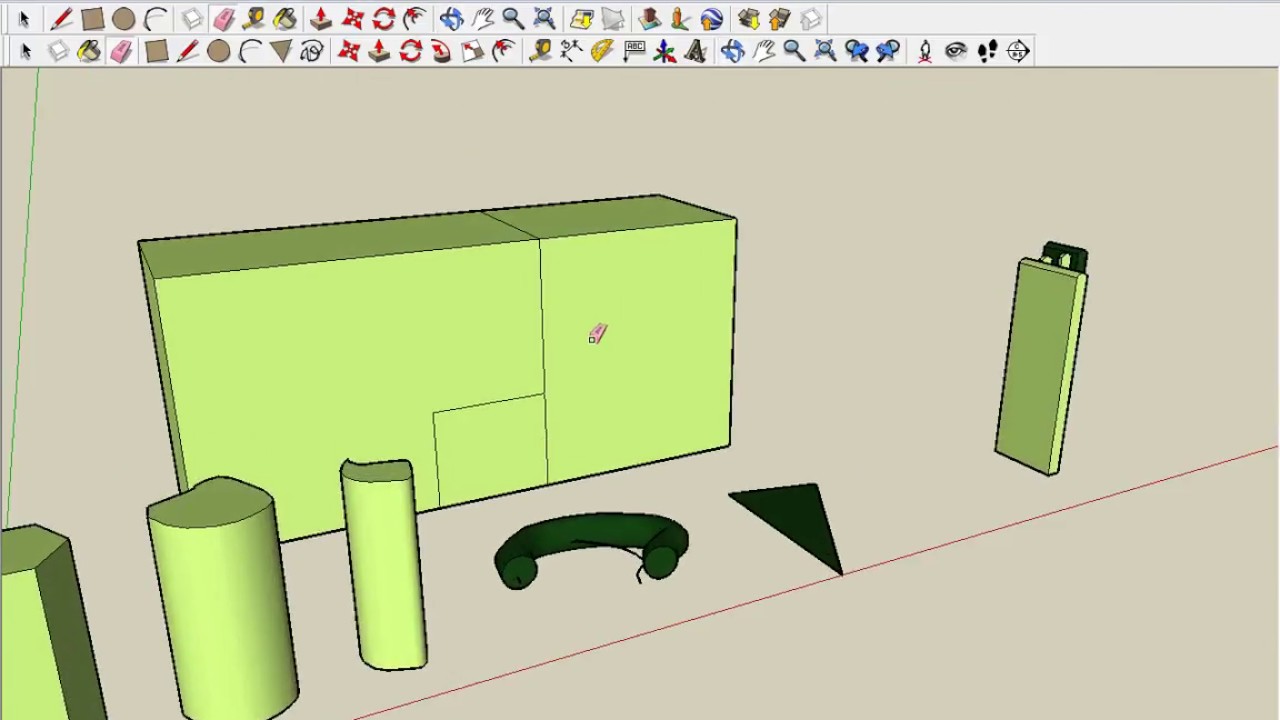
Task: Select the Follow Me tool
Action: pos(441,51)
